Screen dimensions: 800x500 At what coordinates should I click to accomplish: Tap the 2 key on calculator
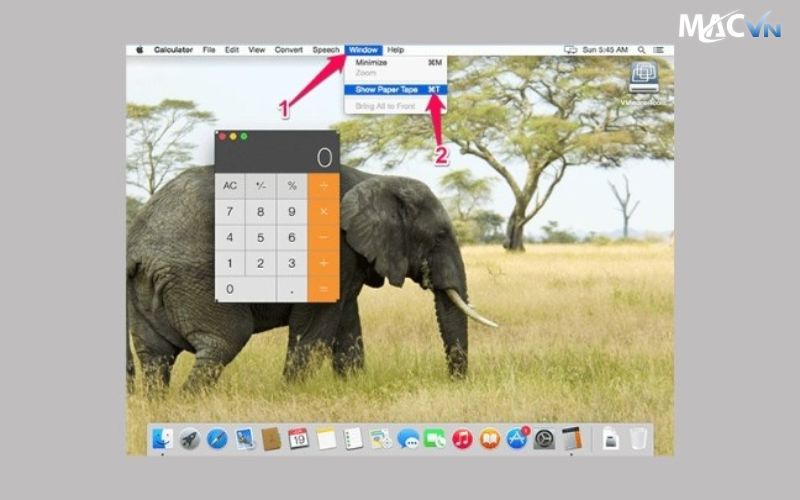click(261, 263)
